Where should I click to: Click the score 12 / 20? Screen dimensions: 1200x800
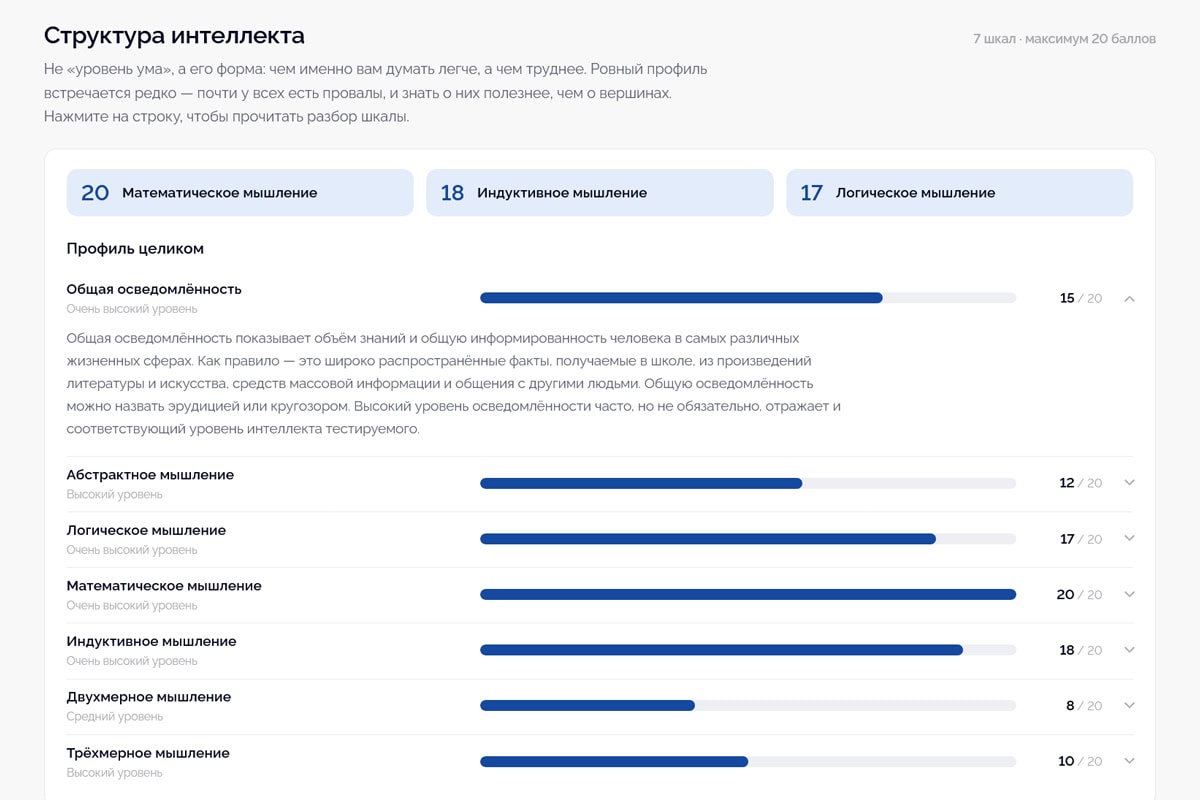point(1081,483)
